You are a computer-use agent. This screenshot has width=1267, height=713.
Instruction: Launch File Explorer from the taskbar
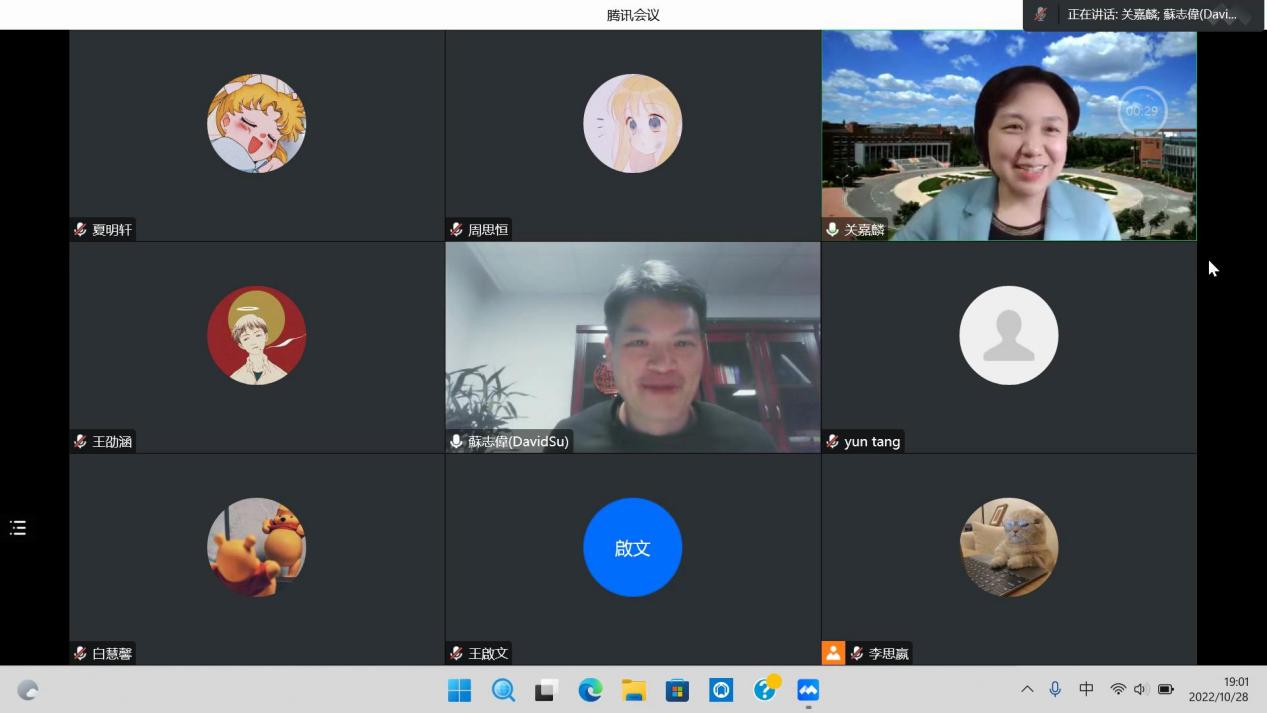pos(634,690)
